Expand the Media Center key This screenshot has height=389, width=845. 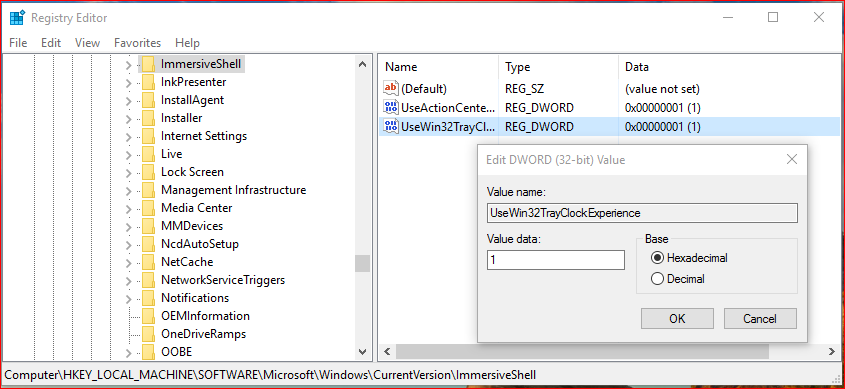coord(128,209)
